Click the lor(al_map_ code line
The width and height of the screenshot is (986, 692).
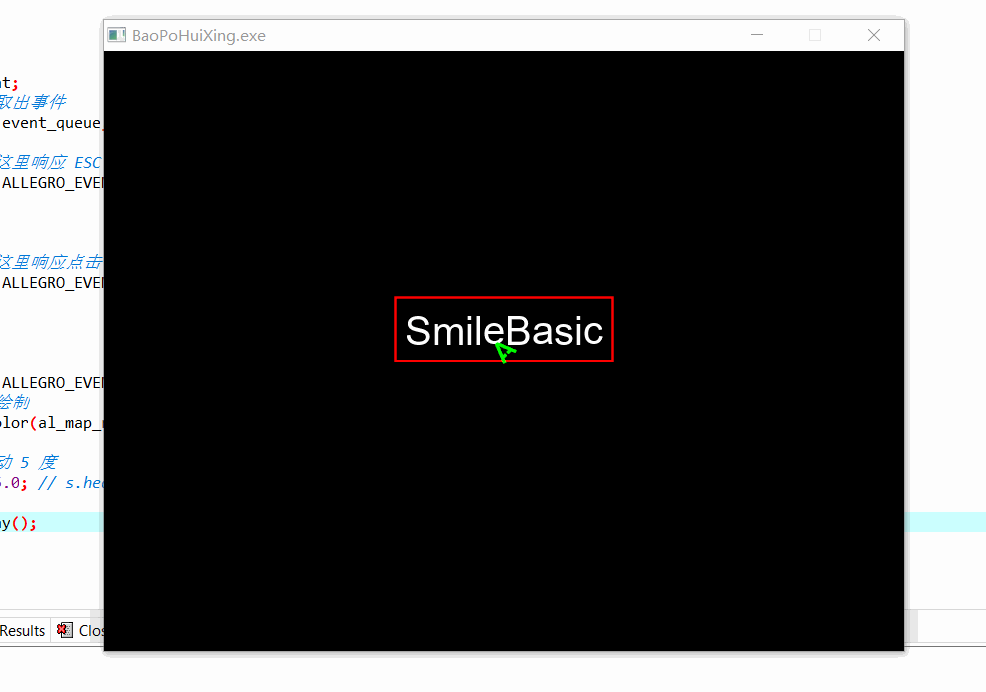click(x=52, y=423)
